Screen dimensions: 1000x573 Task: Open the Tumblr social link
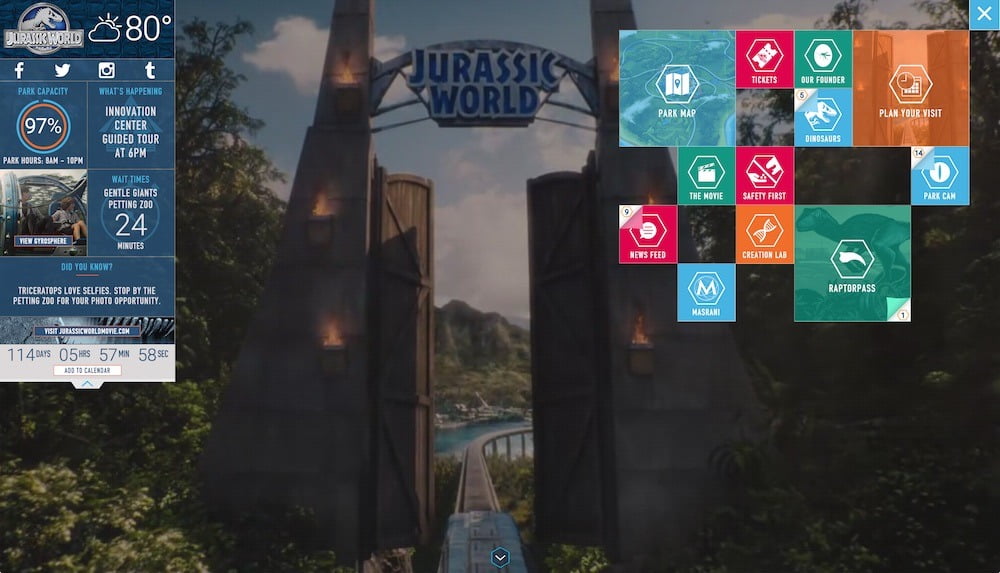150,70
